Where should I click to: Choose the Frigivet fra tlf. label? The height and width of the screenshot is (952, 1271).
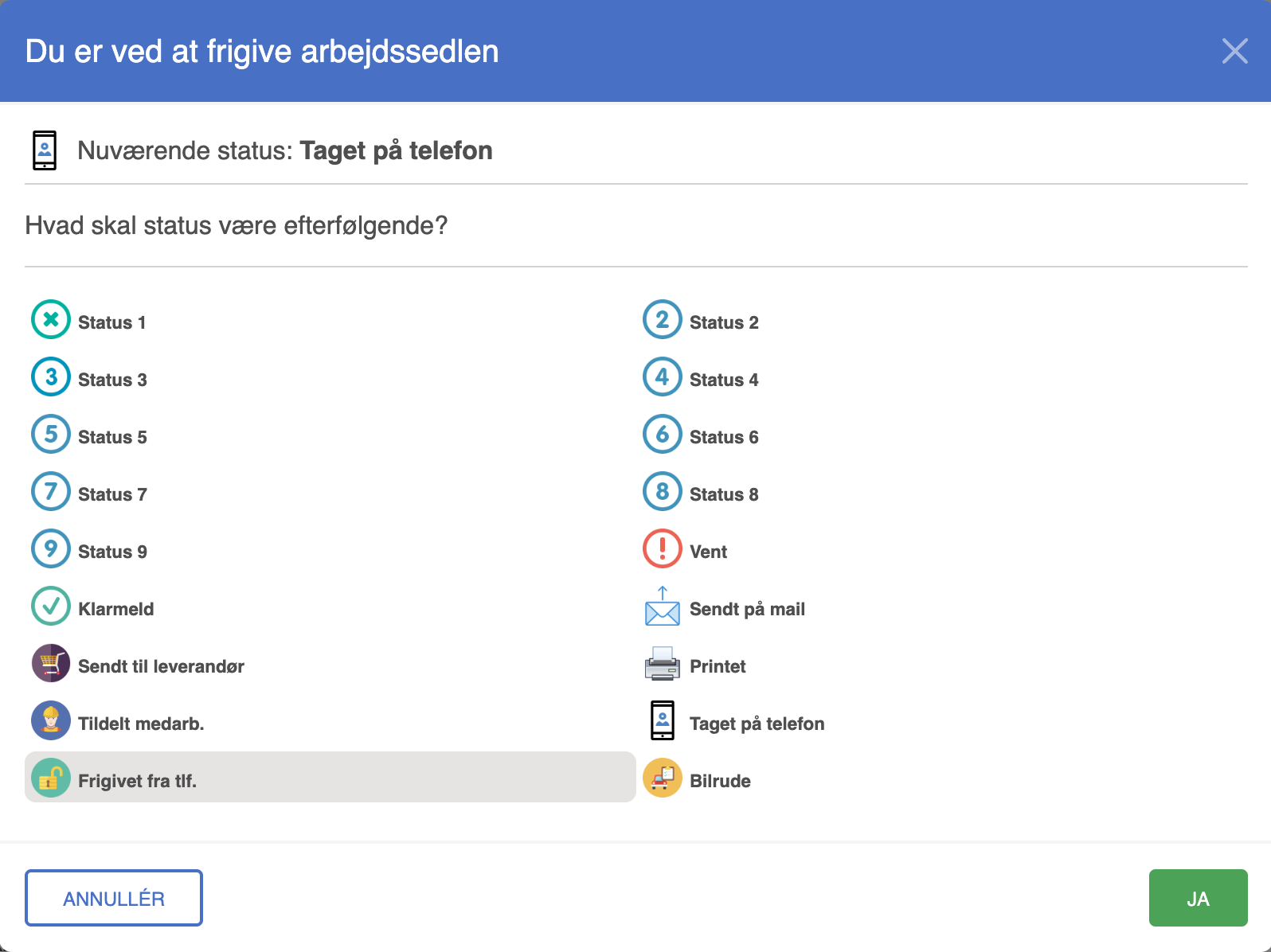point(137,781)
